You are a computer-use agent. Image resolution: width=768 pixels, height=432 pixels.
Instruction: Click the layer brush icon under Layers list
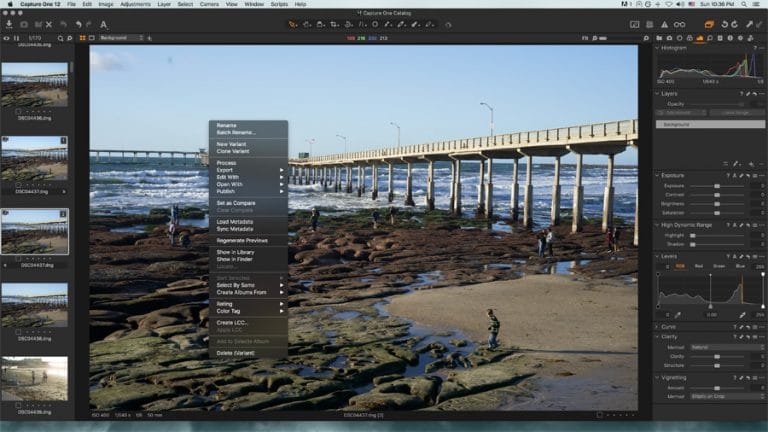click(x=736, y=164)
